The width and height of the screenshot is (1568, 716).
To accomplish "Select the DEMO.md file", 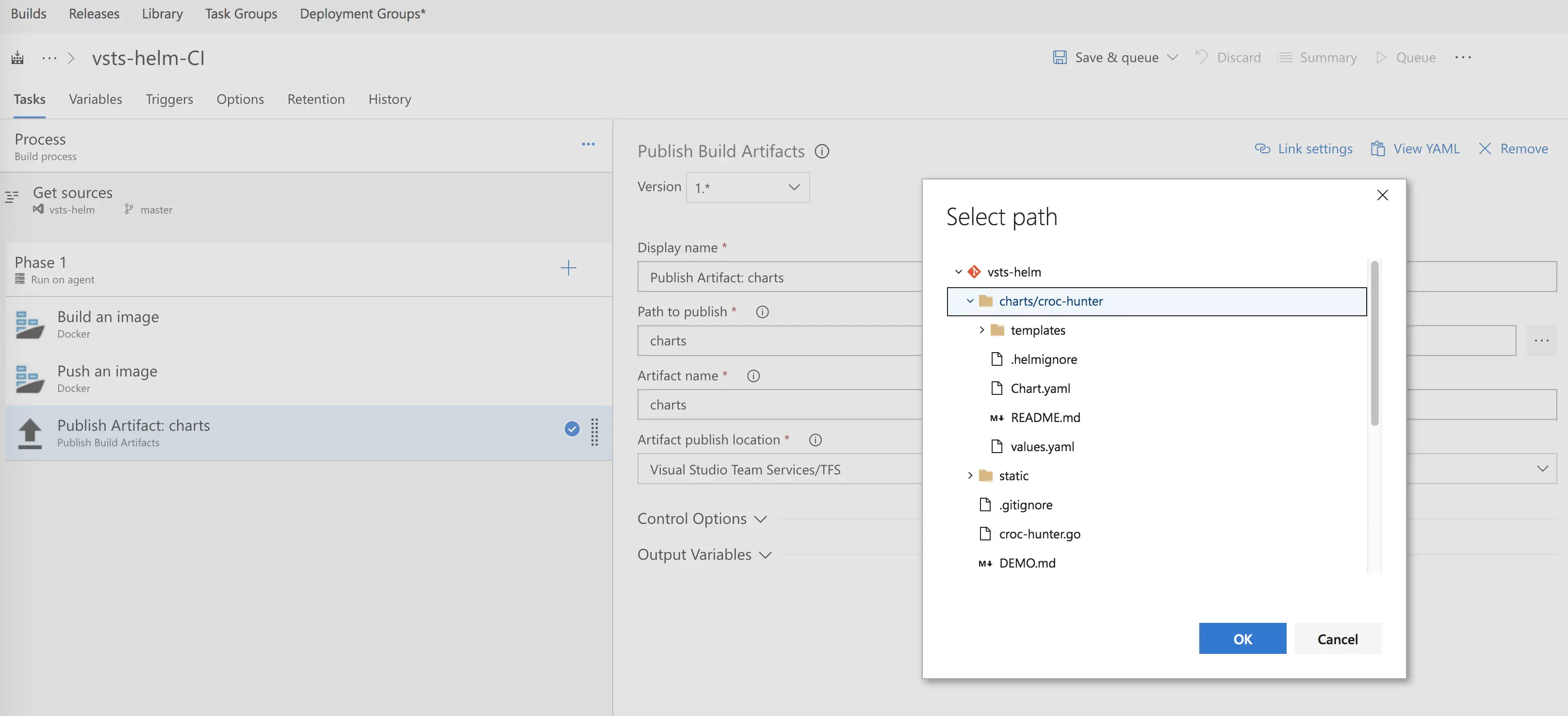I will (x=1028, y=563).
